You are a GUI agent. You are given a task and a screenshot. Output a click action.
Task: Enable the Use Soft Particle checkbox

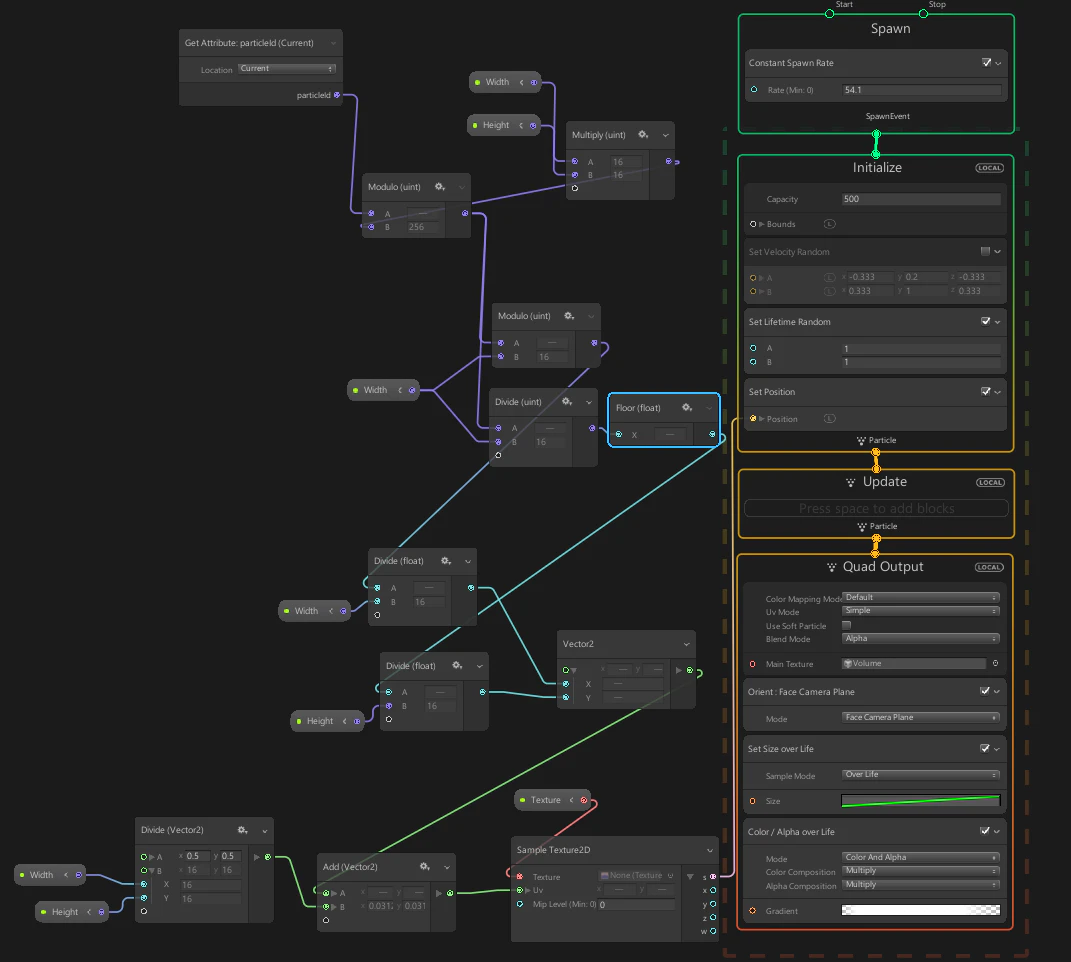pos(847,625)
